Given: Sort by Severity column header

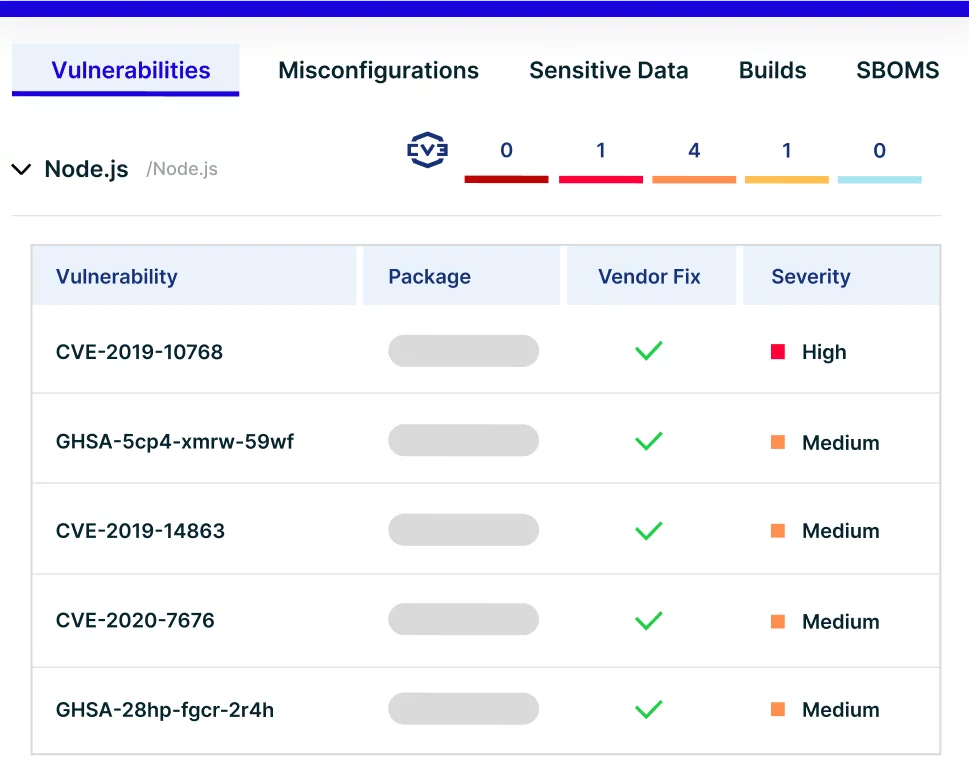Looking at the screenshot, I should (810, 276).
